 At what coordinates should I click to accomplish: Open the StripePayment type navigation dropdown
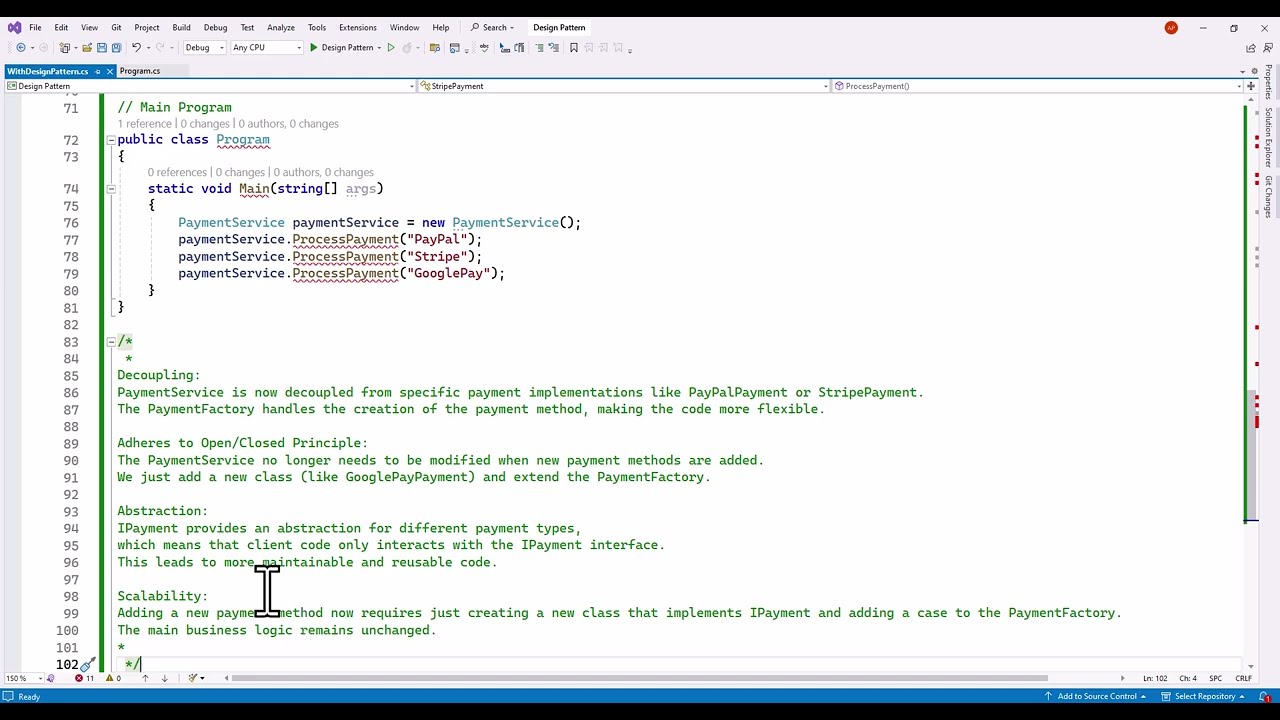pos(624,86)
